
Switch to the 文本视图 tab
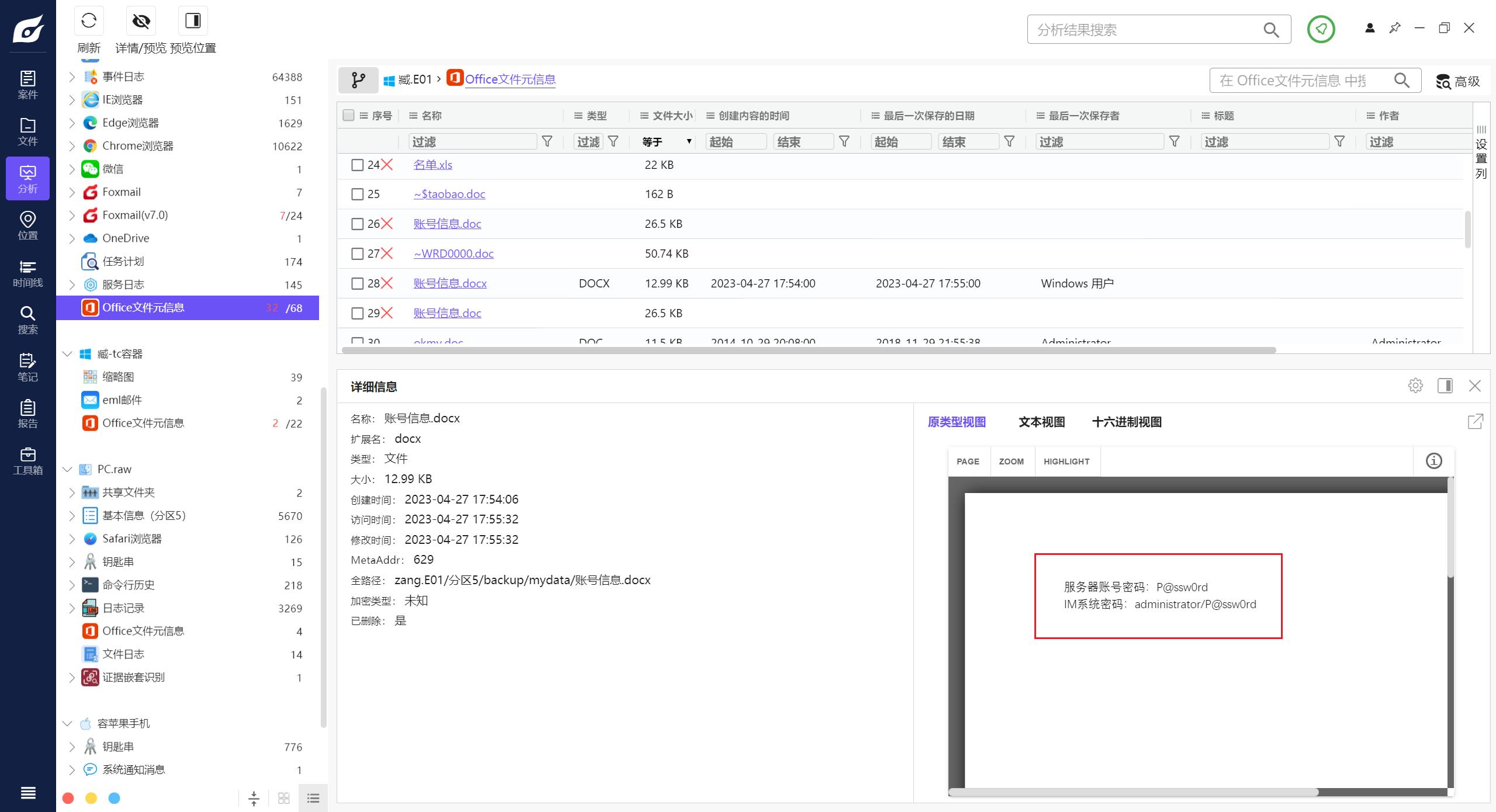point(1041,422)
